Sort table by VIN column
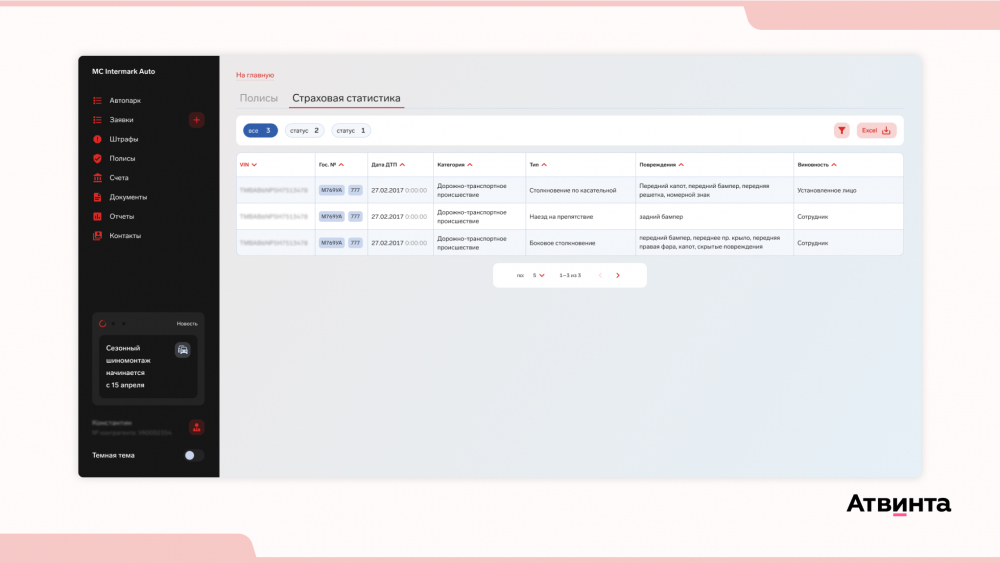The height and width of the screenshot is (563, 1000). (x=248, y=165)
